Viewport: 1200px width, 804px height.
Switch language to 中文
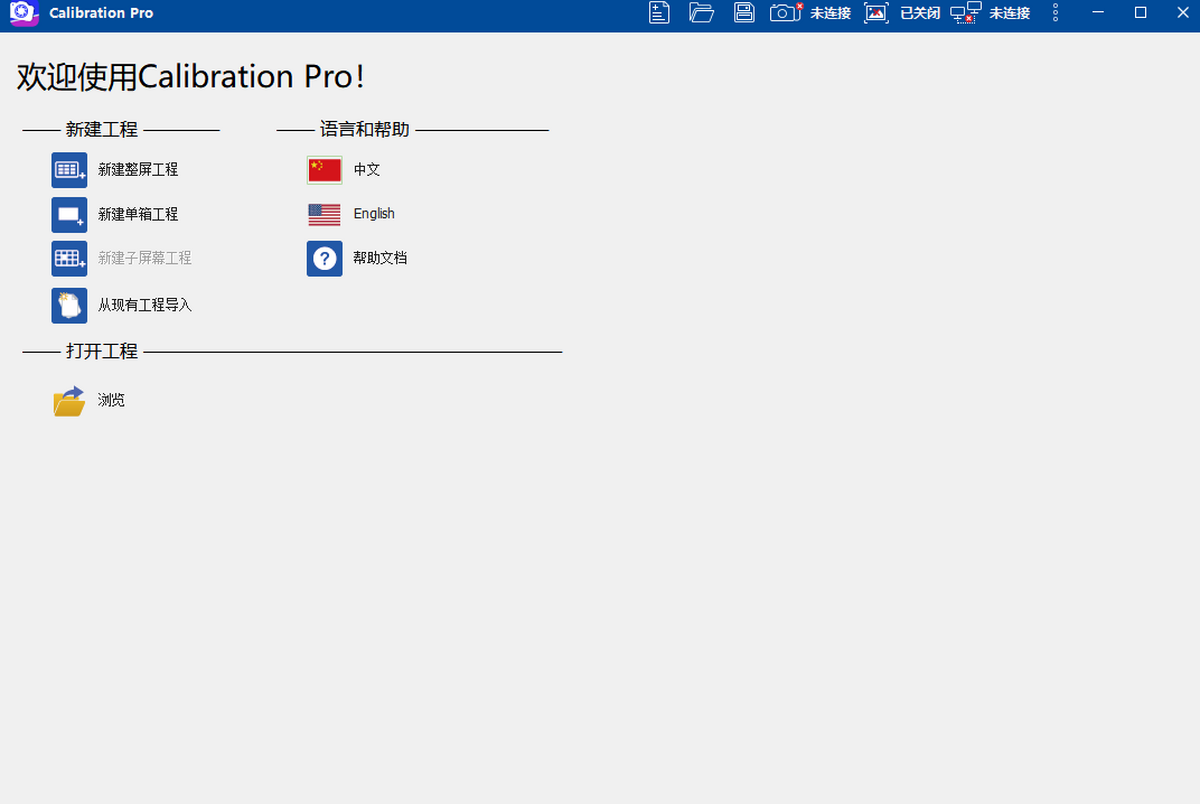[344, 170]
